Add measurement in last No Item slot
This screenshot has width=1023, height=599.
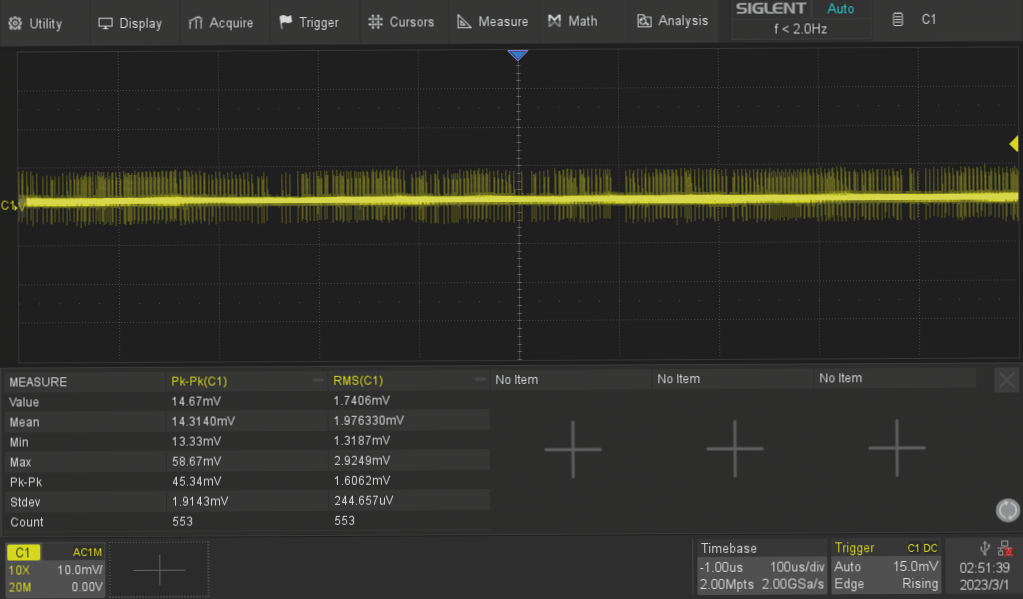click(896, 448)
